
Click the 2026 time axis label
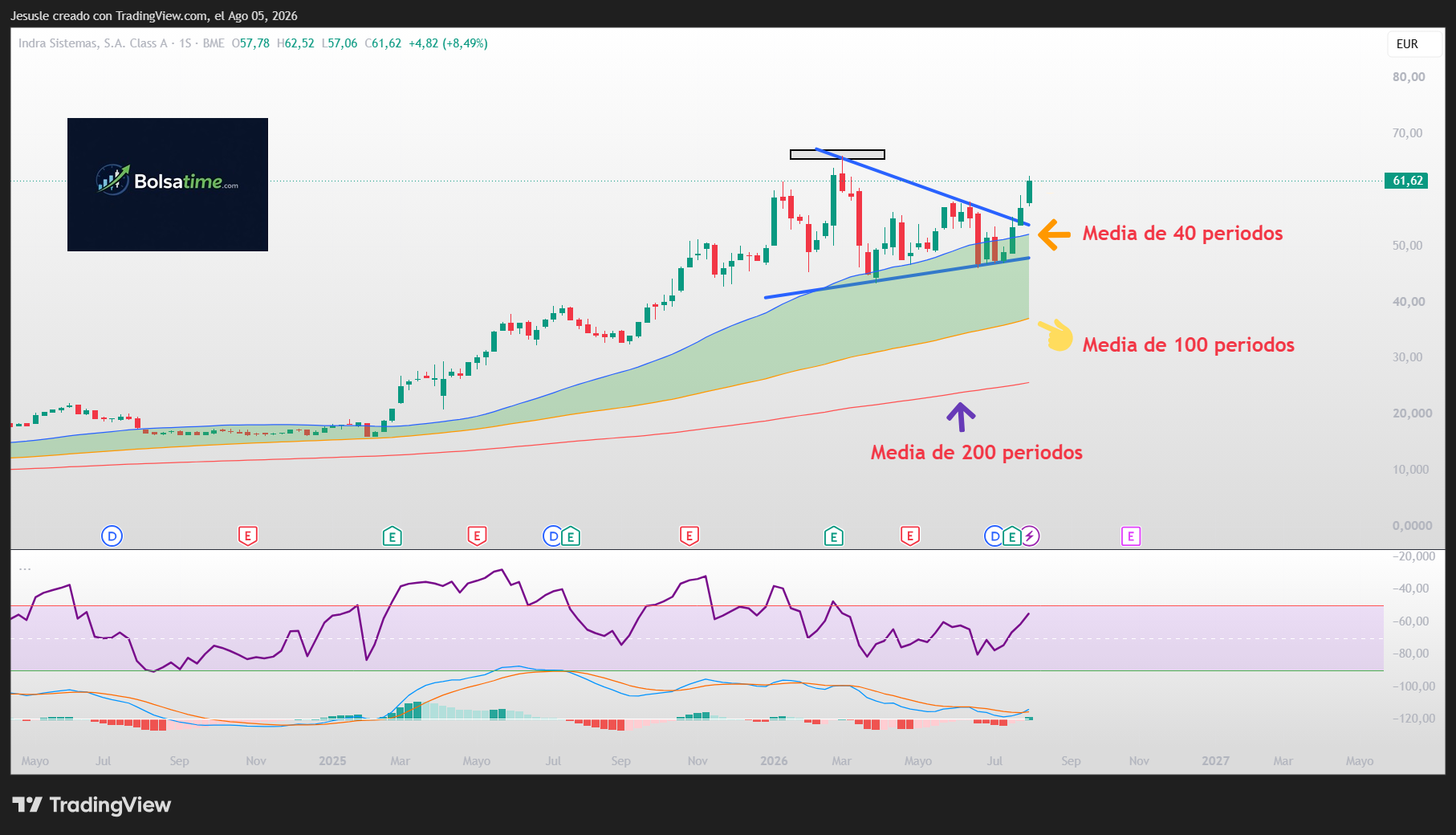pyautogui.click(x=774, y=761)
